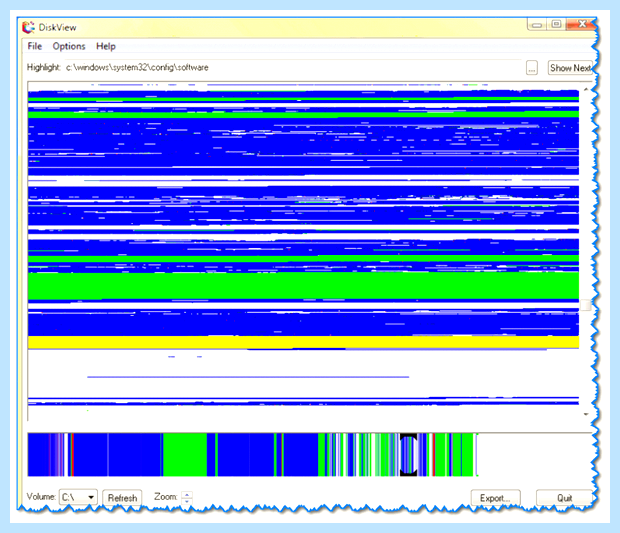Decrease zoom with the down stepper arrow
This screenshot has height=533, width=620.
(x=187, y=501)
